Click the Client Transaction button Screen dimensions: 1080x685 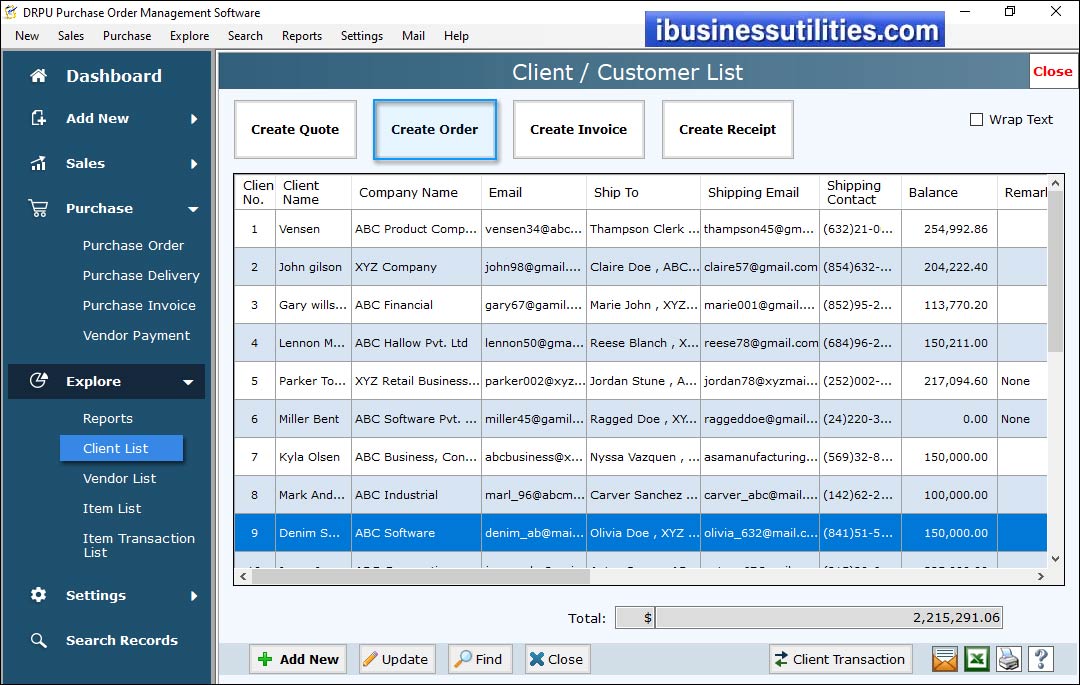[839, 659]
